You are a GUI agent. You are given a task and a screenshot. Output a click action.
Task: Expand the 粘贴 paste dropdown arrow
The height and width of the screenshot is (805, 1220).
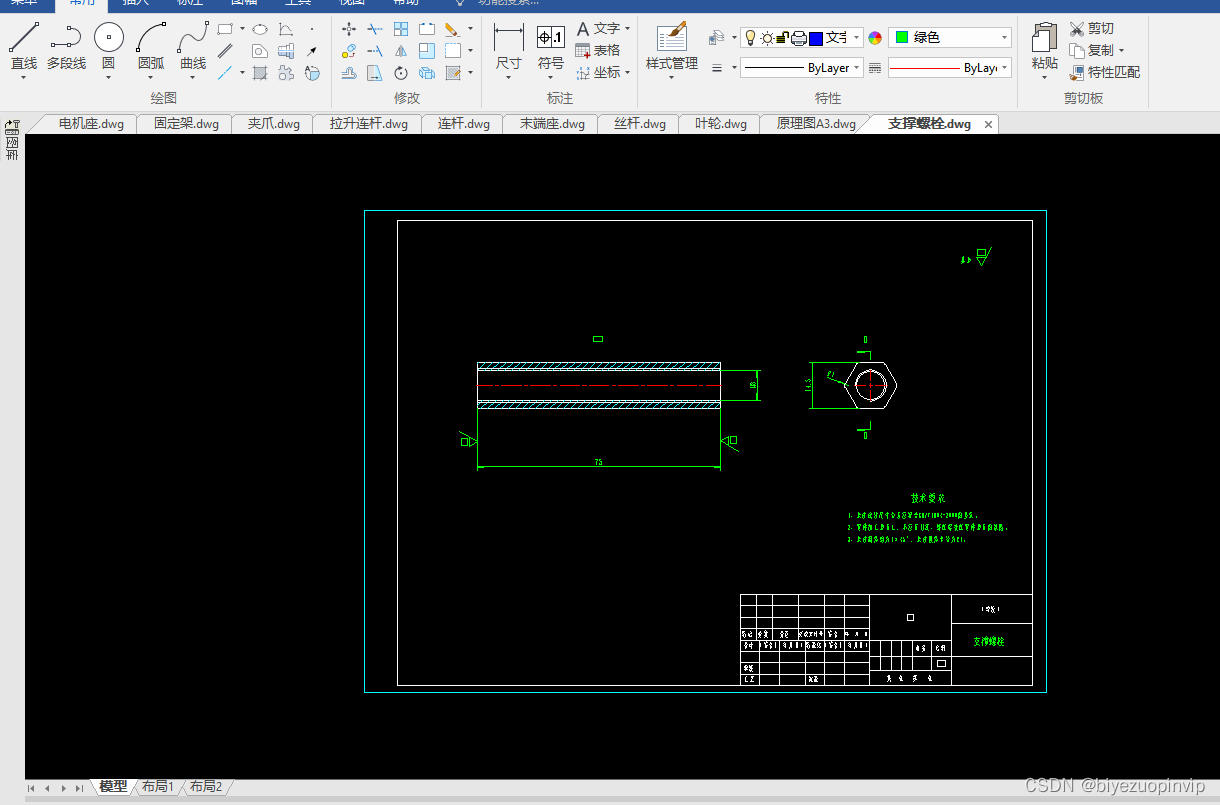click(1044, 78)
